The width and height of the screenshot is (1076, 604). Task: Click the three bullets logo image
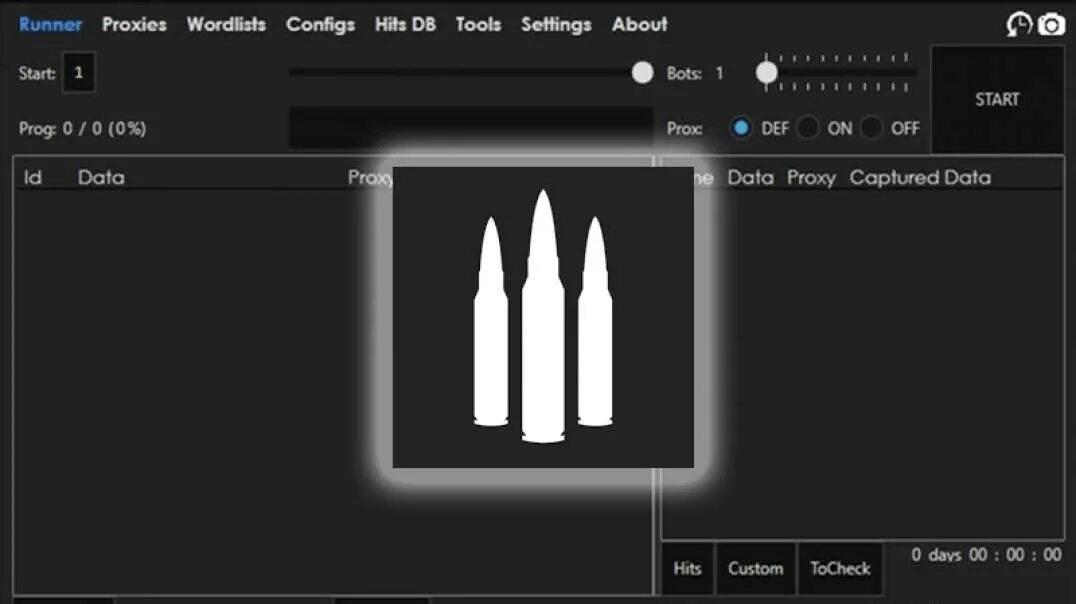[543, 317]
